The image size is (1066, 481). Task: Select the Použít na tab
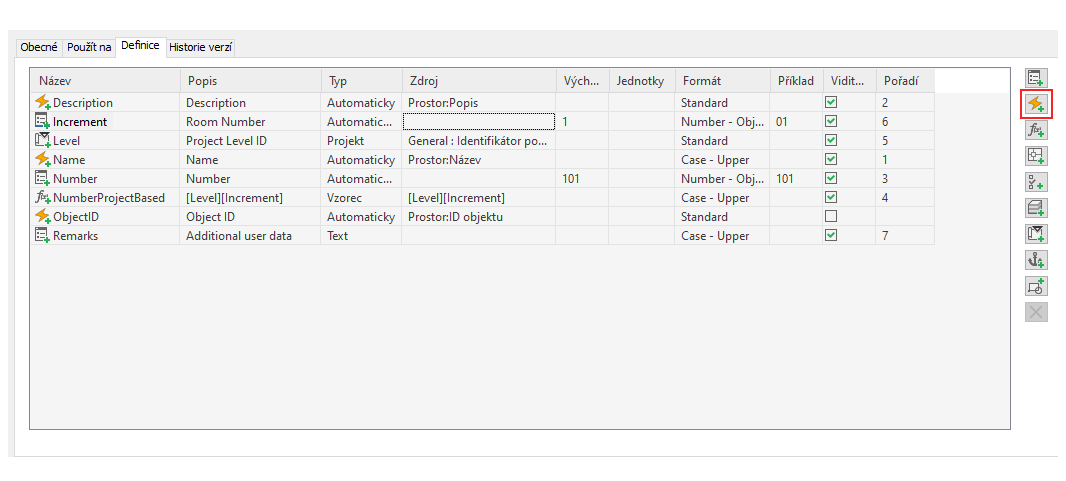(89, 47)
